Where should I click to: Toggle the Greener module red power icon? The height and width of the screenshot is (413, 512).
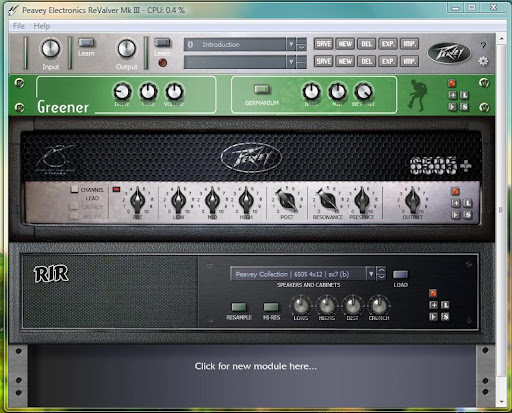point(452,83)
